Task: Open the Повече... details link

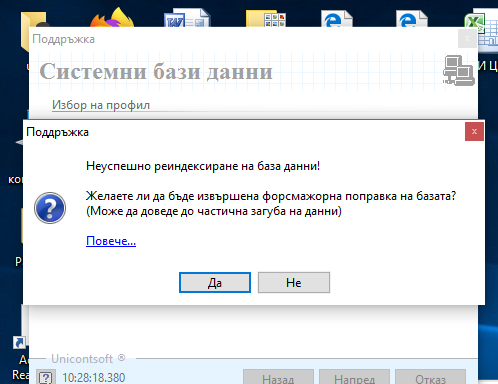Action: click(x=111, y=241)
